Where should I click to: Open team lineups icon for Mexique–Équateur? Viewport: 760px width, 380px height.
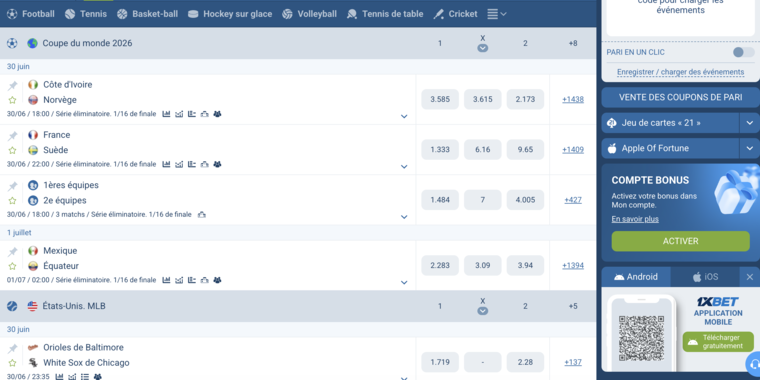point(217,280)
